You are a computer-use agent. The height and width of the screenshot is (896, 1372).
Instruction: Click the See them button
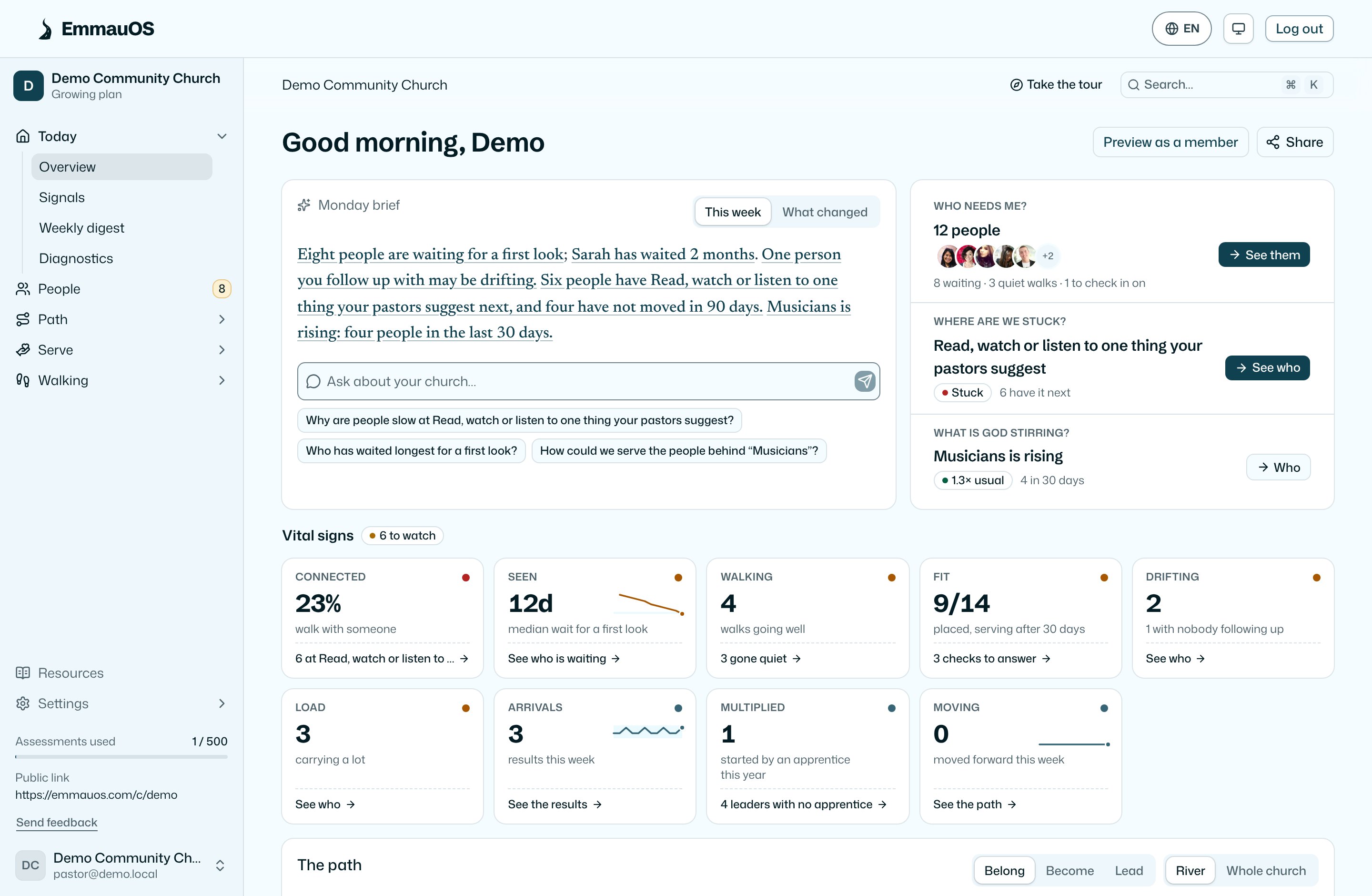[1264, 255]
